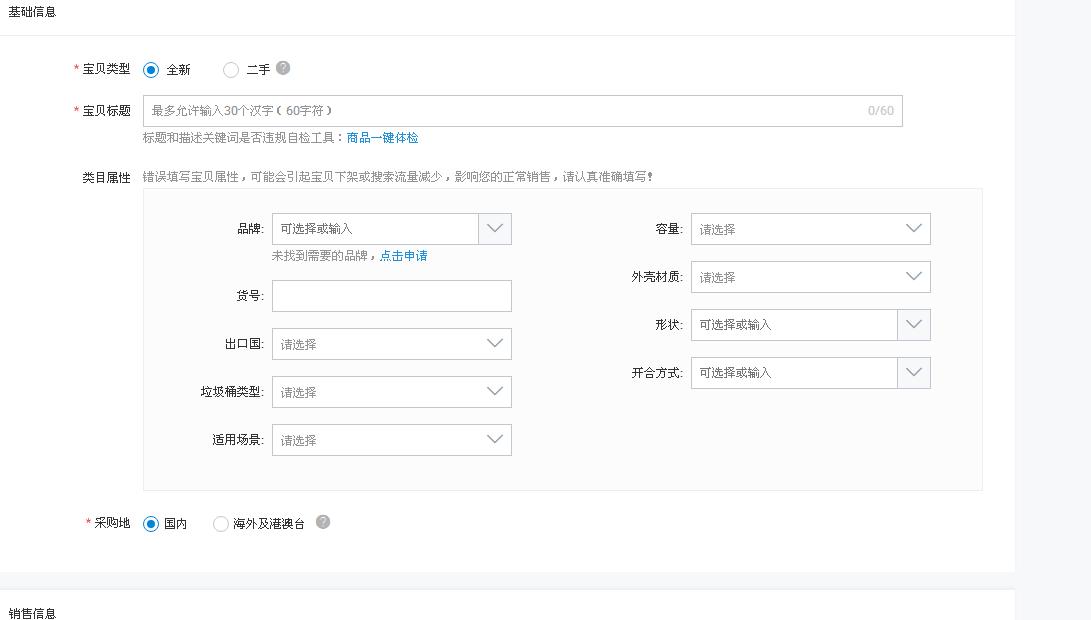Click the help icon next to 二手
Screen dimensions: 1091x620
coord(282,69)
